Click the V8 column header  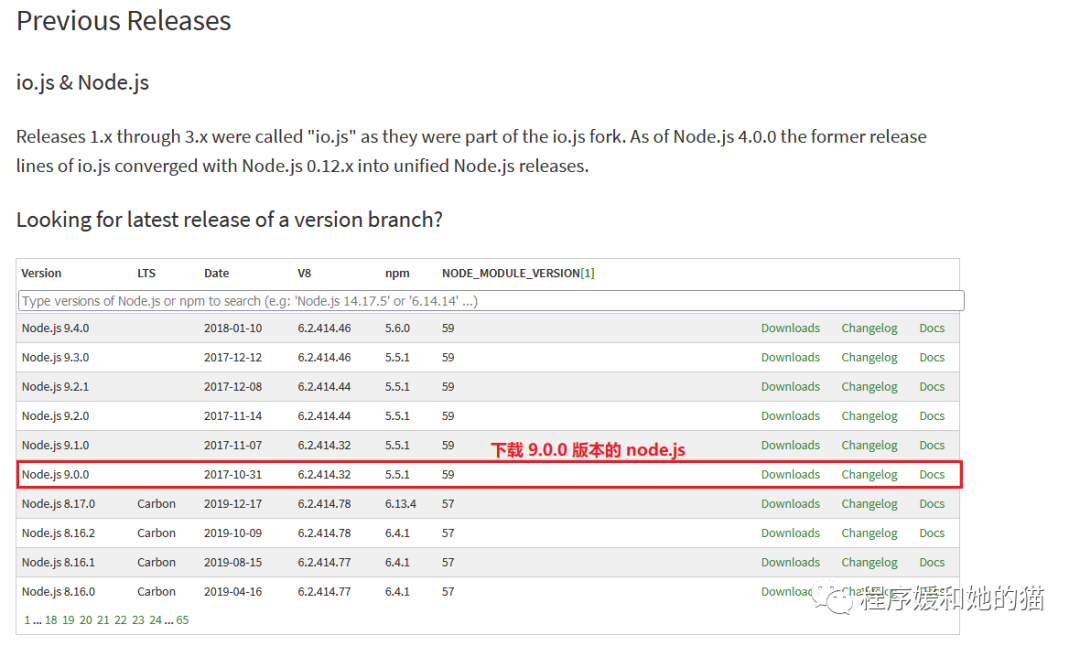coord(304,273)
